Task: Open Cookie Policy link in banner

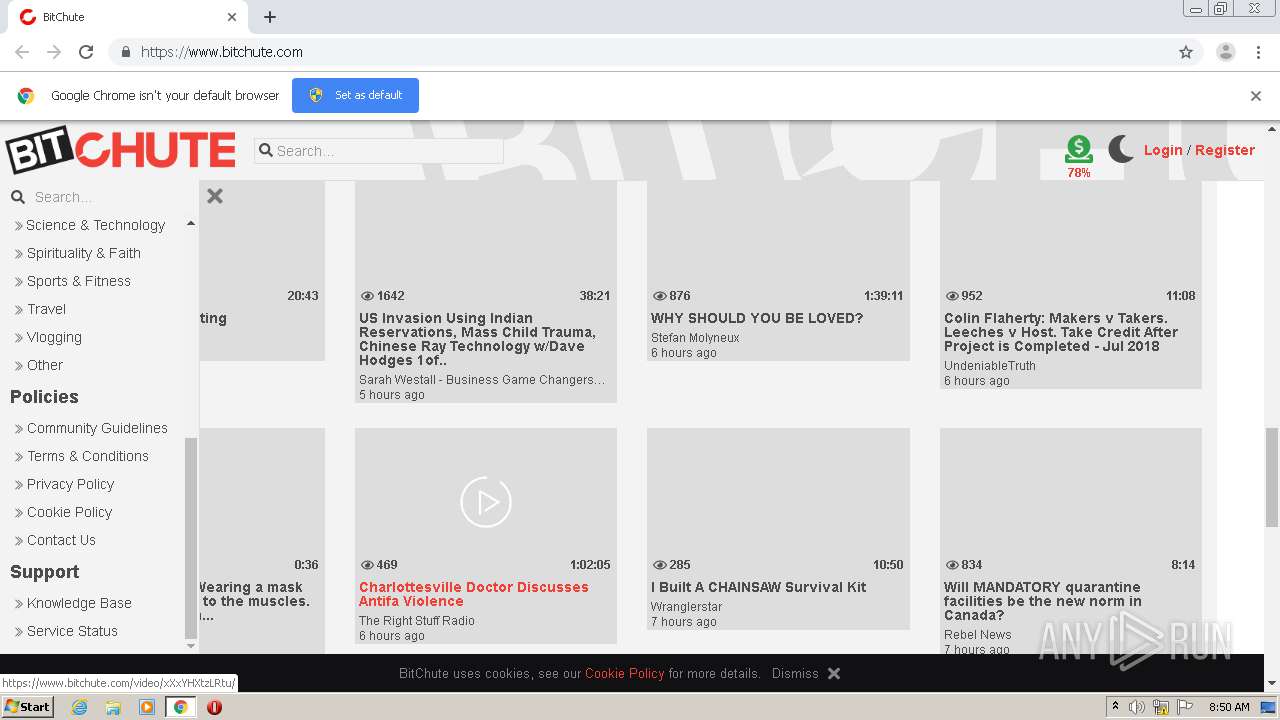Action: [x=624, y=674]
